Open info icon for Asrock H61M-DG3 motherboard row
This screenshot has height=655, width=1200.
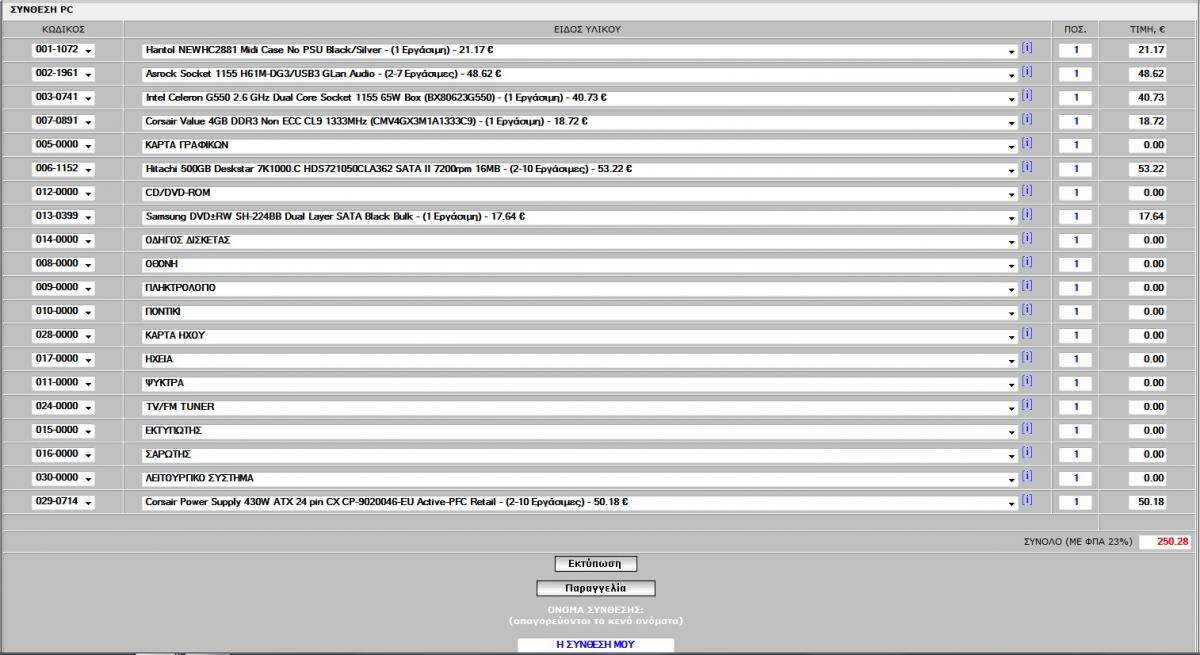[x=1027, y=72]
